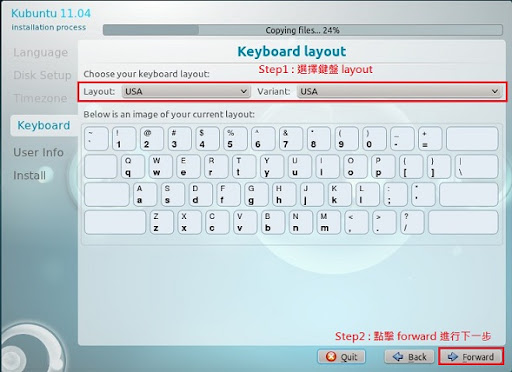Click the 'Keyboard layout' heading
Viewport: 512px width, 372px height.
(x=291, y=52)
